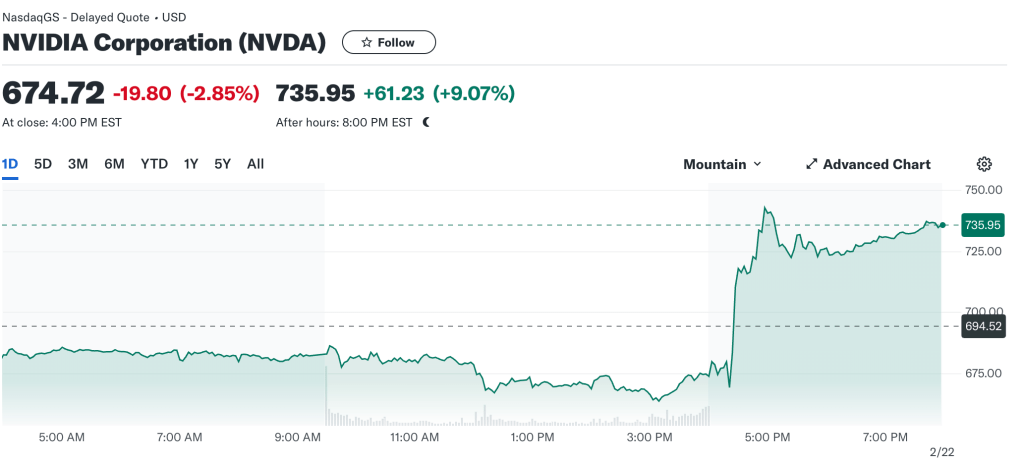Show the 6M chart range
1023x467 pixels.
(x=114, y=164)
